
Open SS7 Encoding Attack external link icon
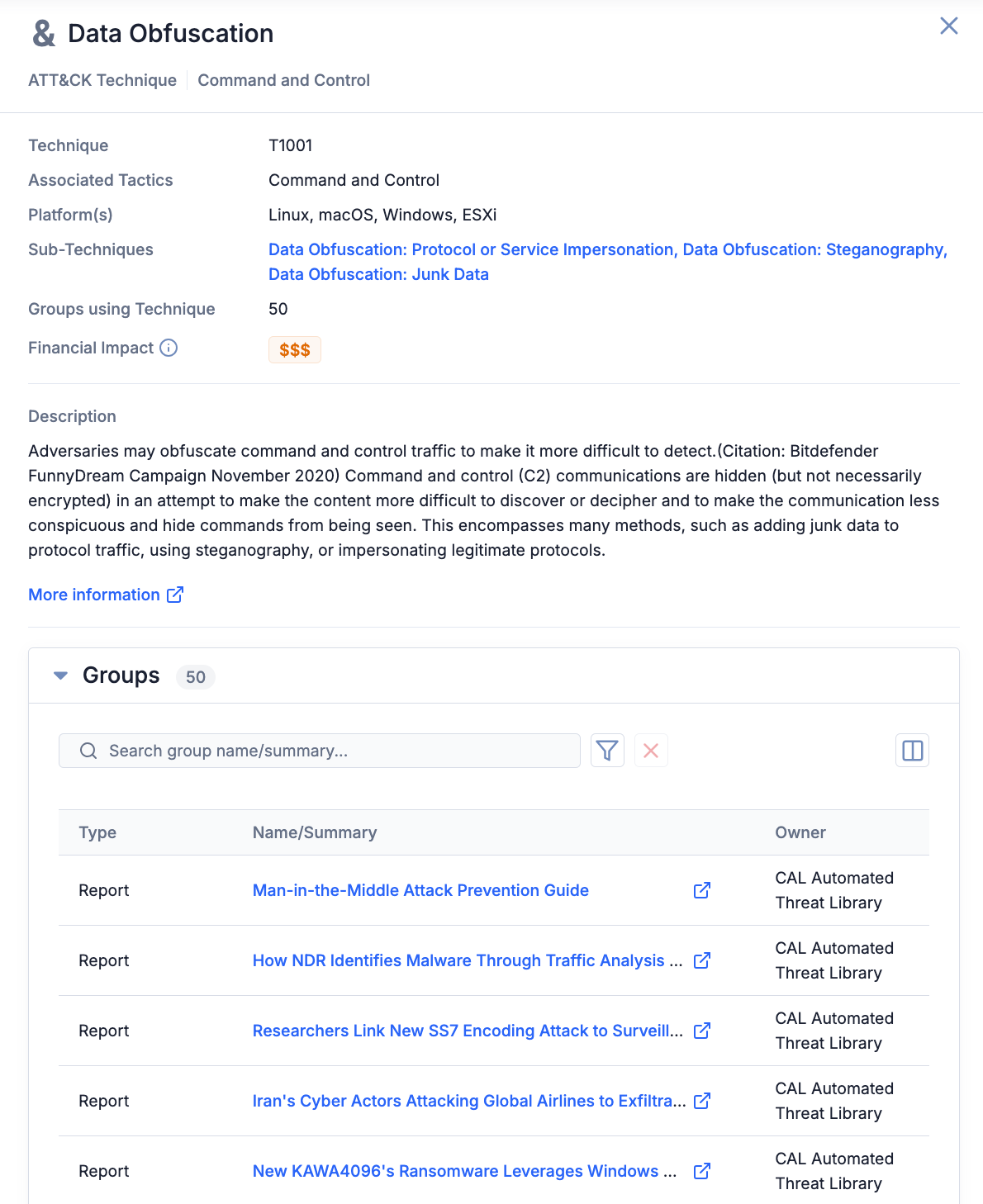[702, 1031]
